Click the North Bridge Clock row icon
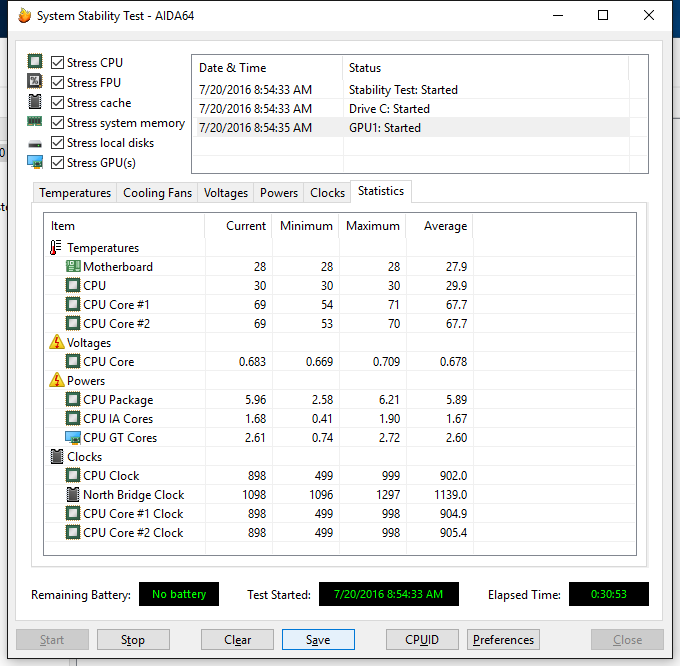 73,494
